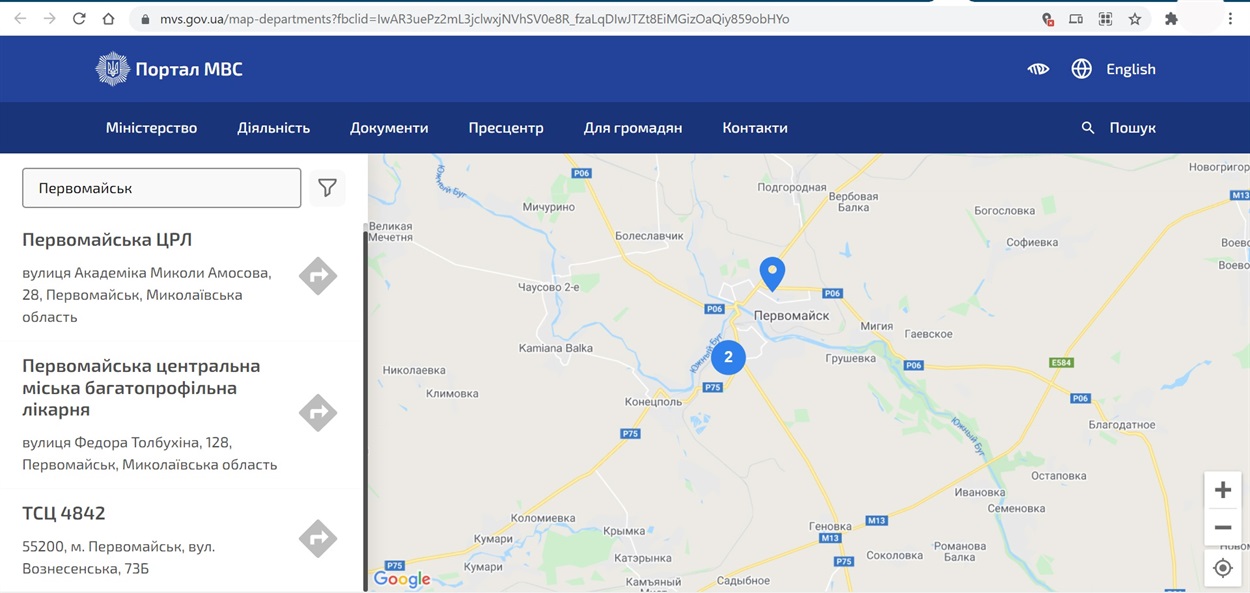1250x593 pixels.
Task: Click the Грушевка label on the map
Action: pos(851,358)
